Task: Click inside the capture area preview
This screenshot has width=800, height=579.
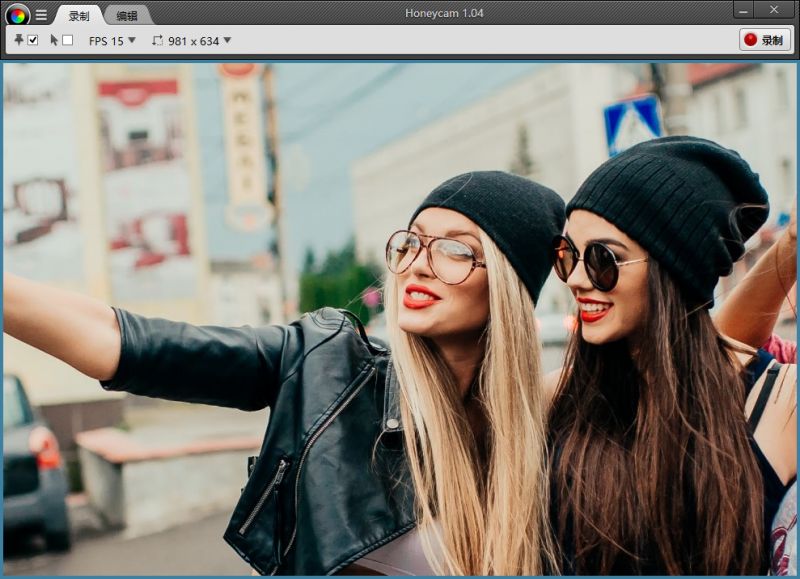Action: click(x=400, y=320)
